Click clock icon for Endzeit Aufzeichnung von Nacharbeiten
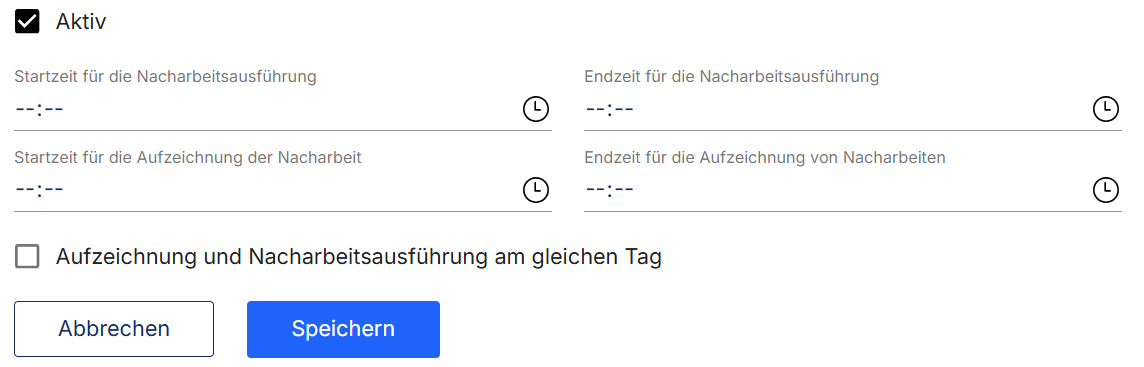1144x367 pixels. pos(1105,190)
